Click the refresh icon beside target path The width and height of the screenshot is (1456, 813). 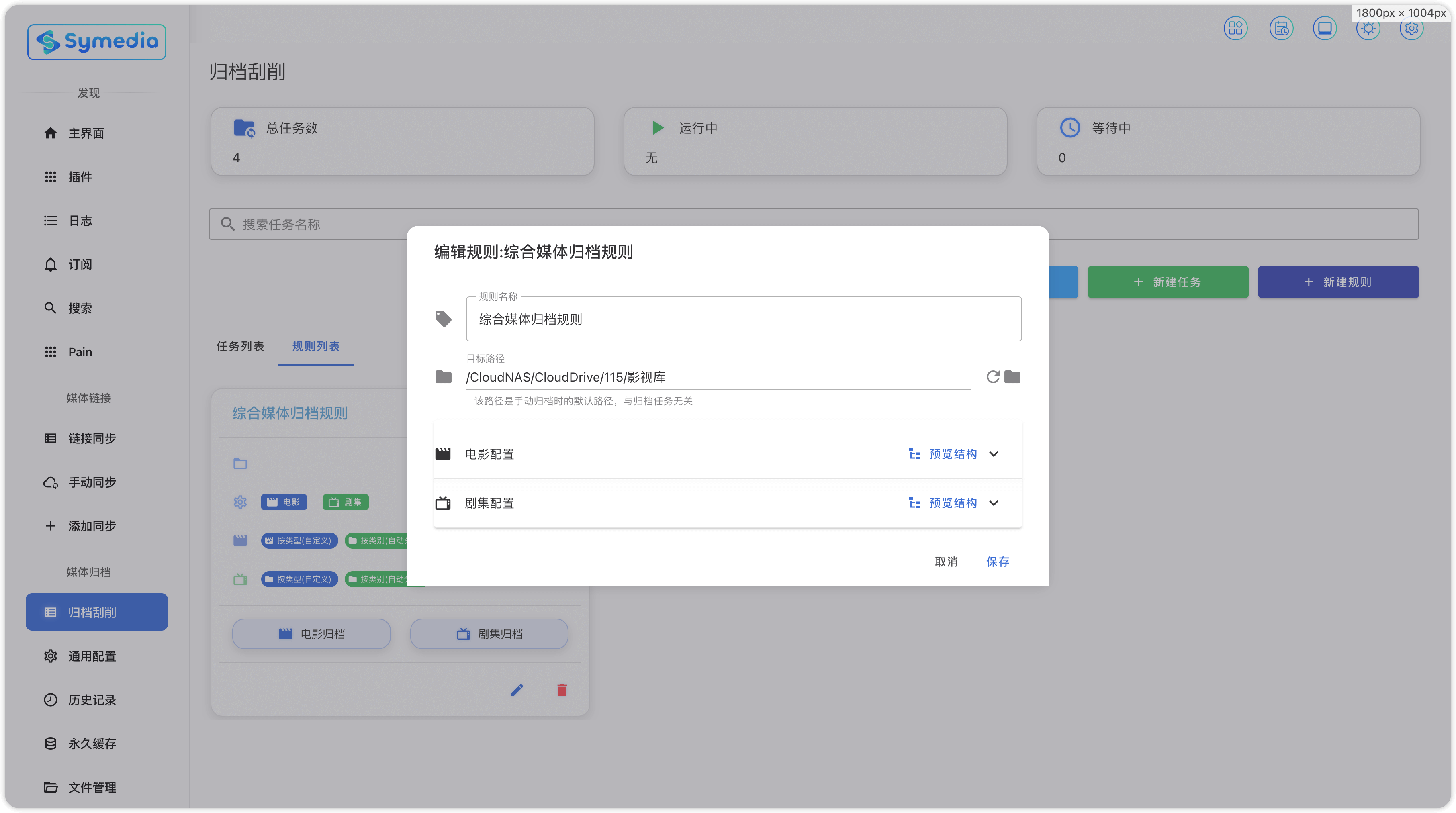(992, 377)
